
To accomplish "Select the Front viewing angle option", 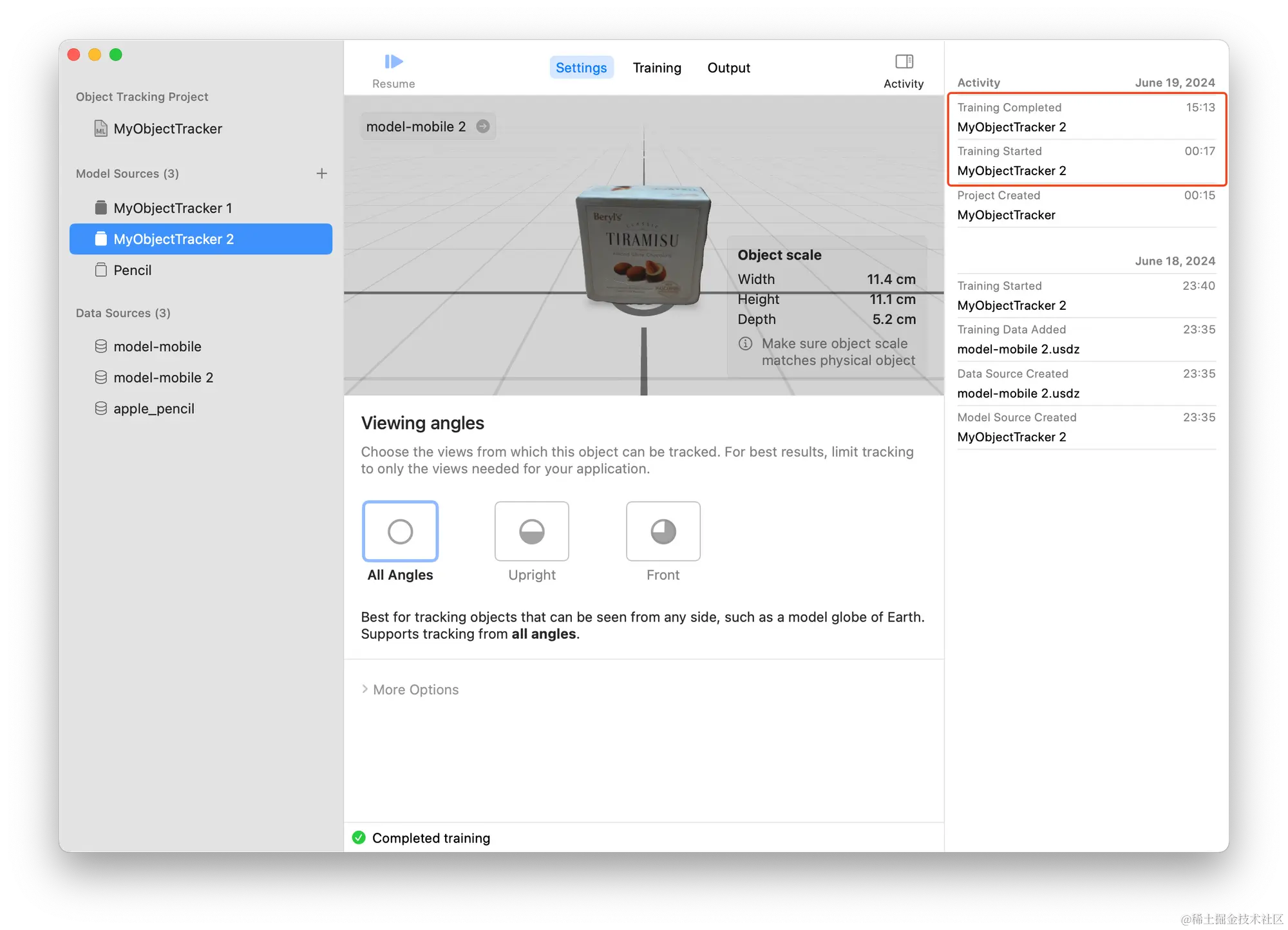I will click(663, 531).
